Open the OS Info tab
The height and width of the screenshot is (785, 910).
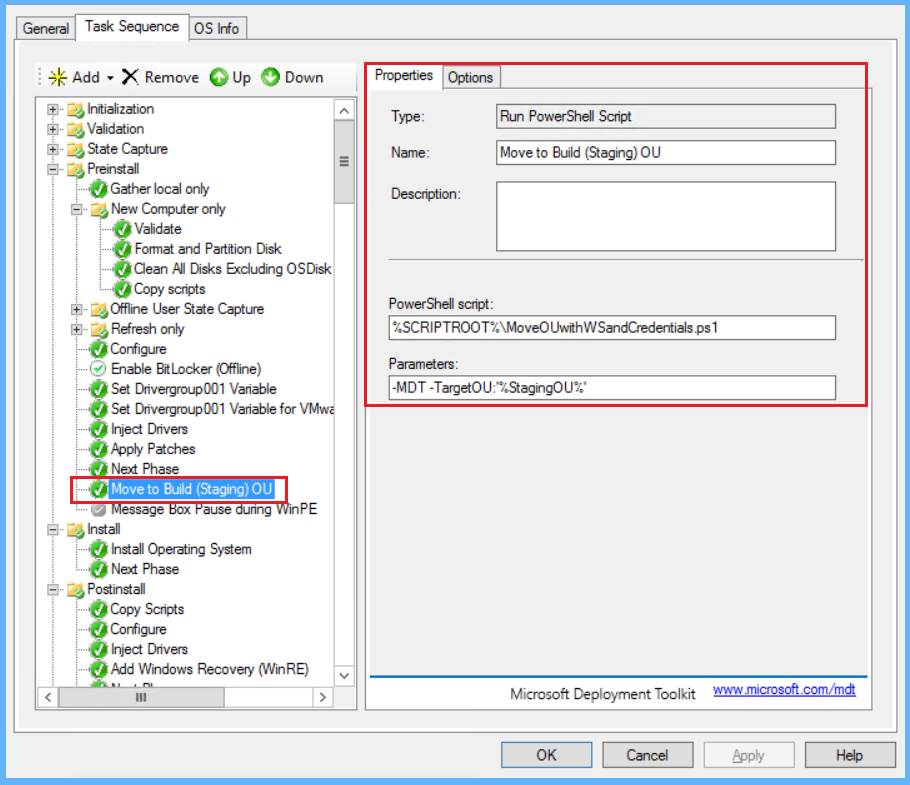tap(216, 28)
